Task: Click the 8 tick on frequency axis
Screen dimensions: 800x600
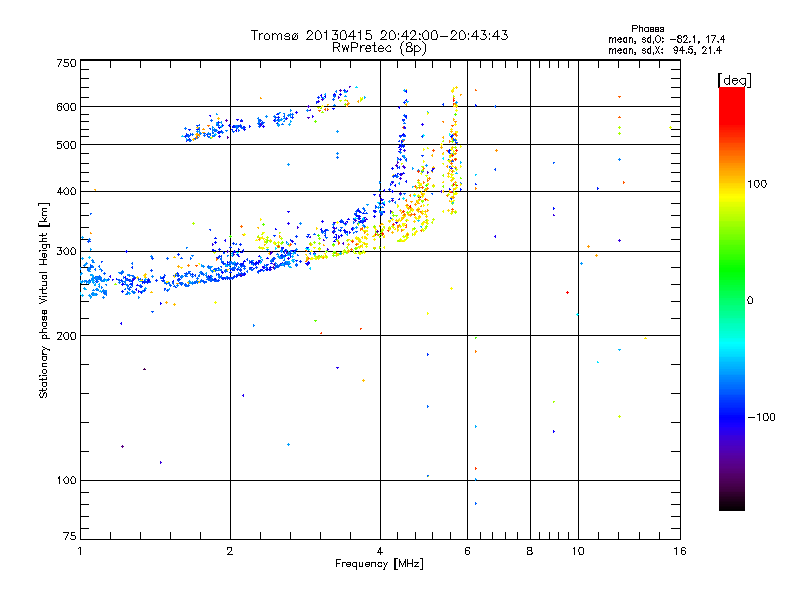Action: [x=530, y=551]
